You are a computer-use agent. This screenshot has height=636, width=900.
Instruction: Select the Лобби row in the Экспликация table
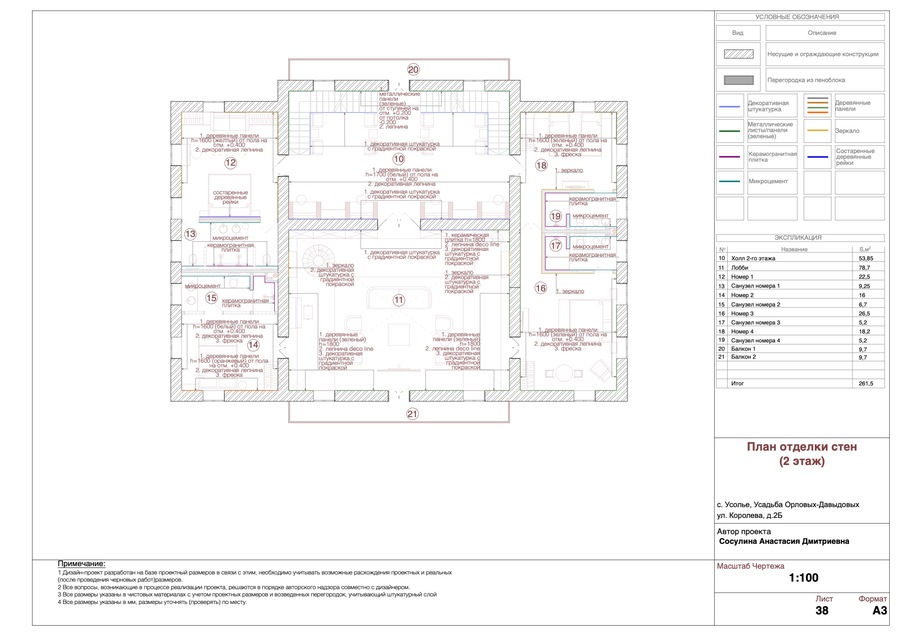(x=800, y=267)
